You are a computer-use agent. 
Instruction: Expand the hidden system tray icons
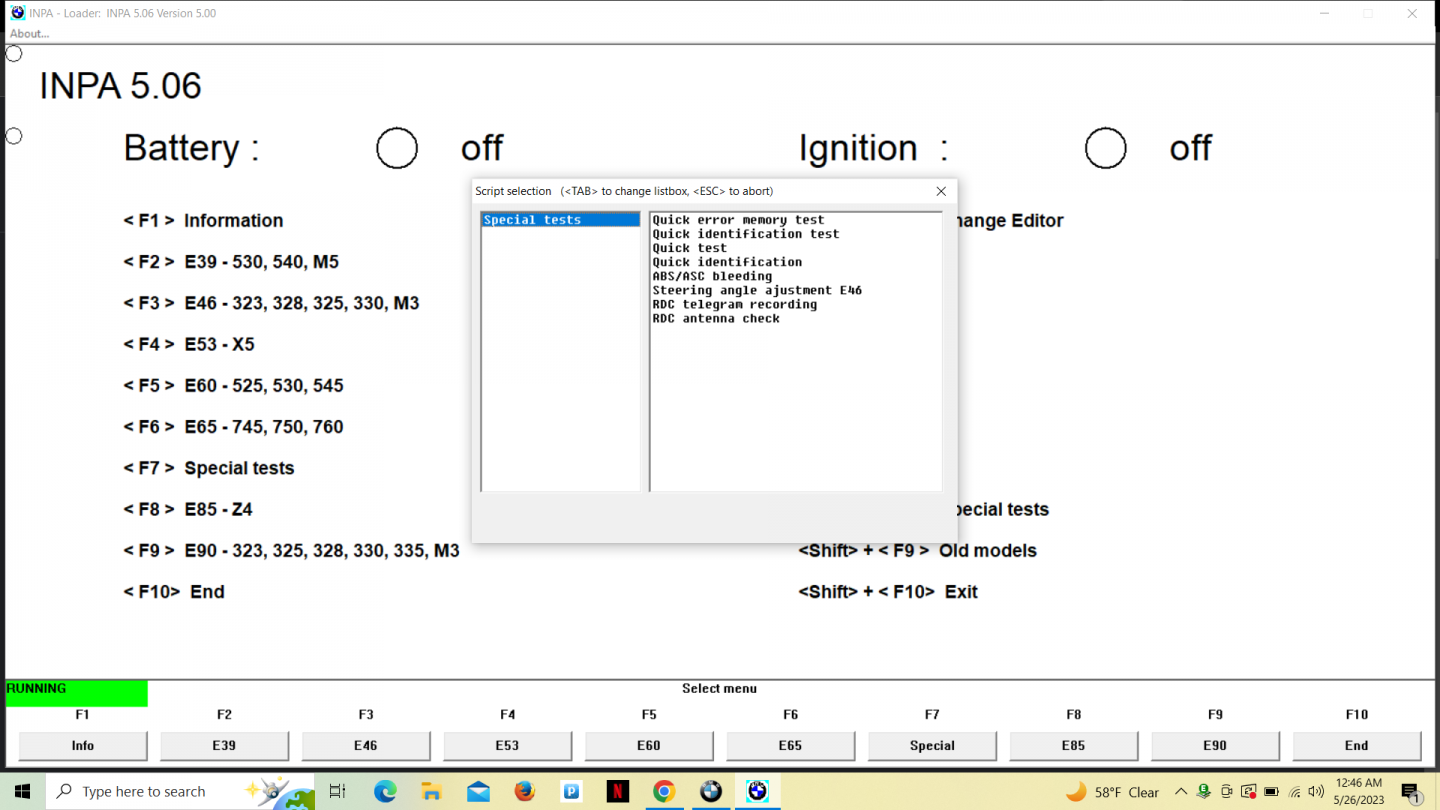click(1180, 792)
